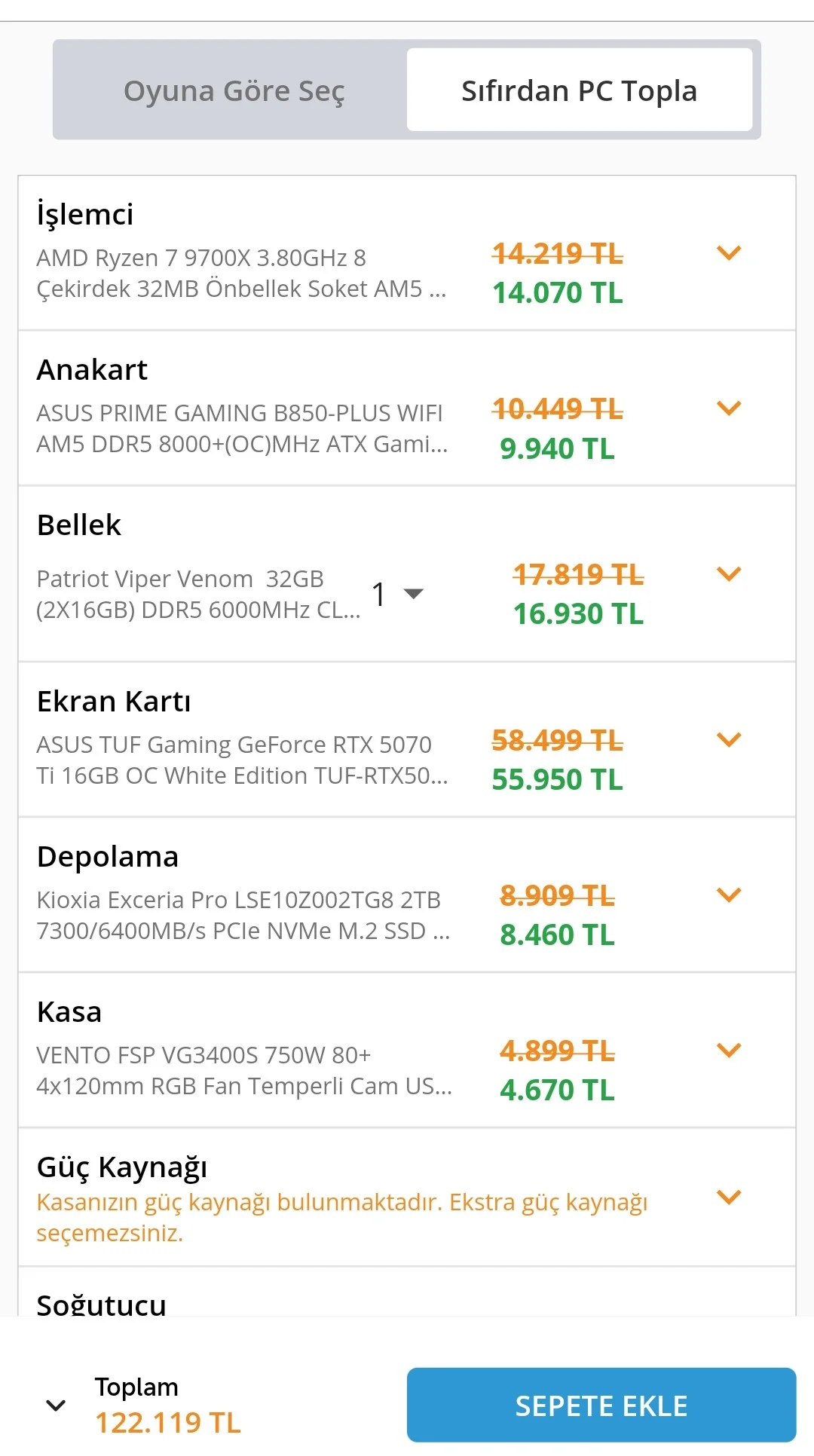Screen dimensions: 814x1456
Task: Expand the Güç Kaynağı section chevron
Action: tap(729, 1197)
